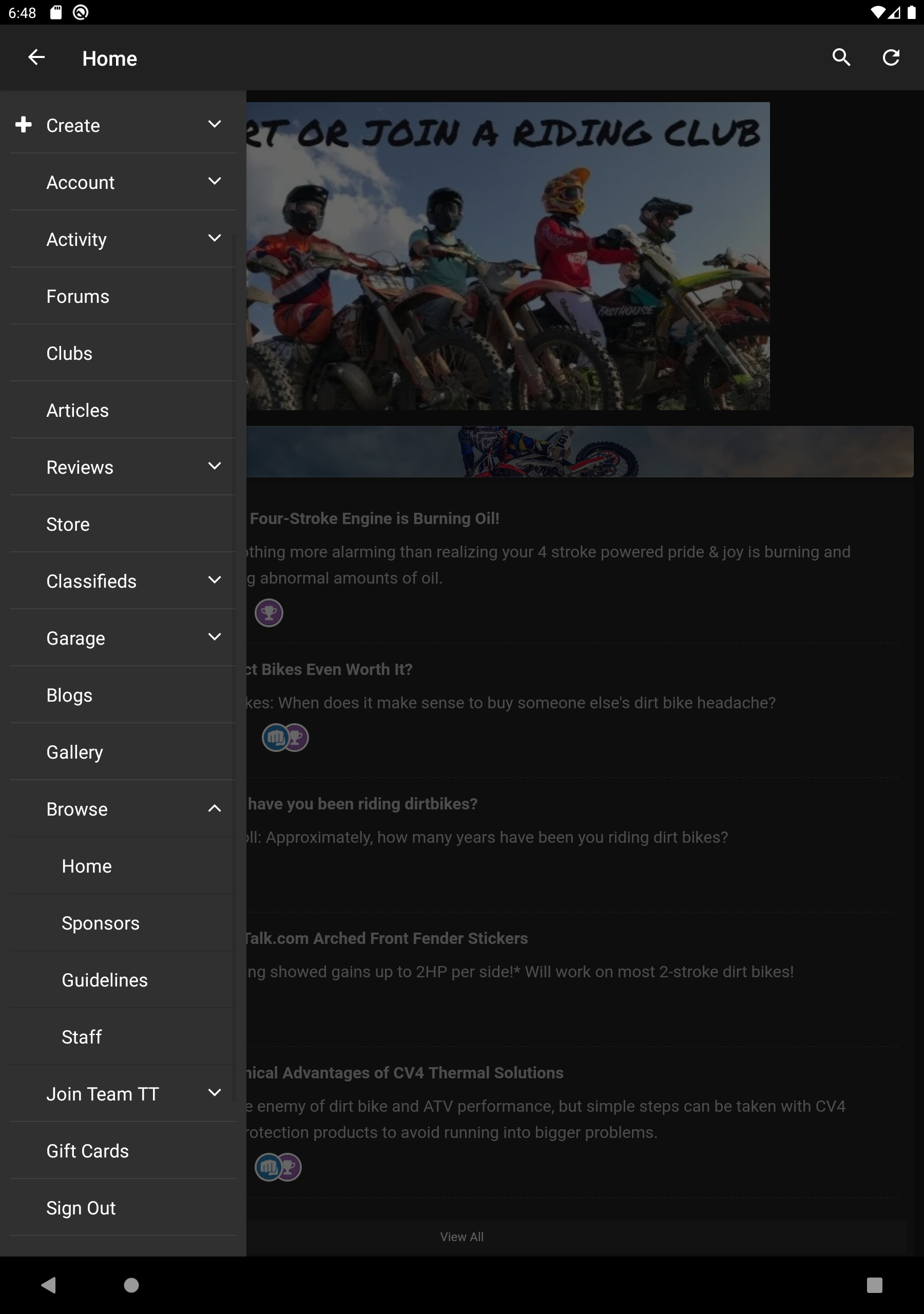Image resolution: width=924 pixels, height=1314 pixels.
Task: Tap Android back navigation button
Action: (x=49, y=1285)
